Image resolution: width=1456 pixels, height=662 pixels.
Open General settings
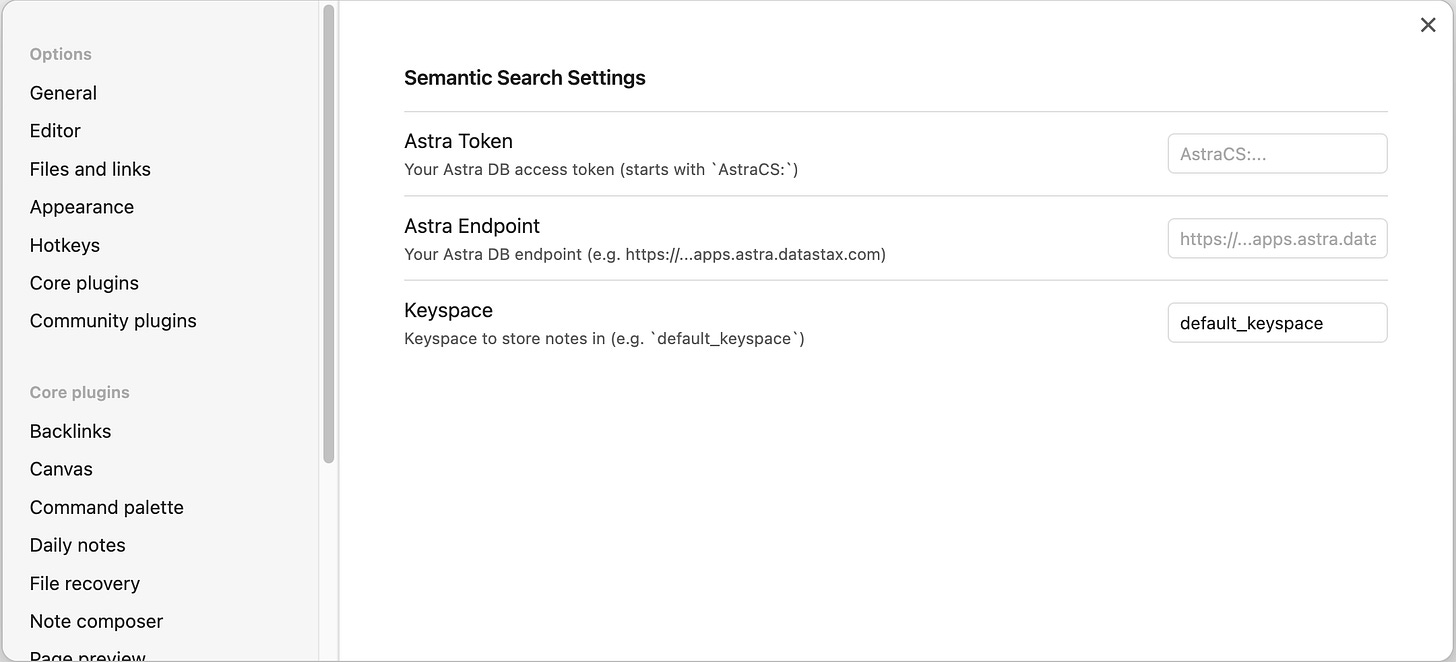(x=63, y=93)
